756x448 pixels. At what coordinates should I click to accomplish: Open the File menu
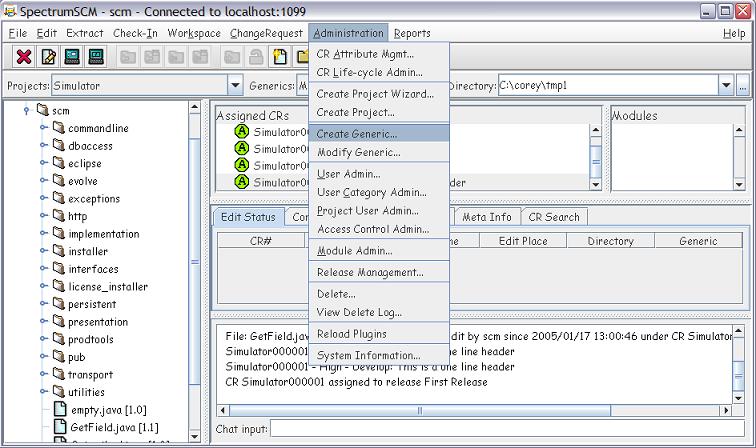tap(18, 33)
